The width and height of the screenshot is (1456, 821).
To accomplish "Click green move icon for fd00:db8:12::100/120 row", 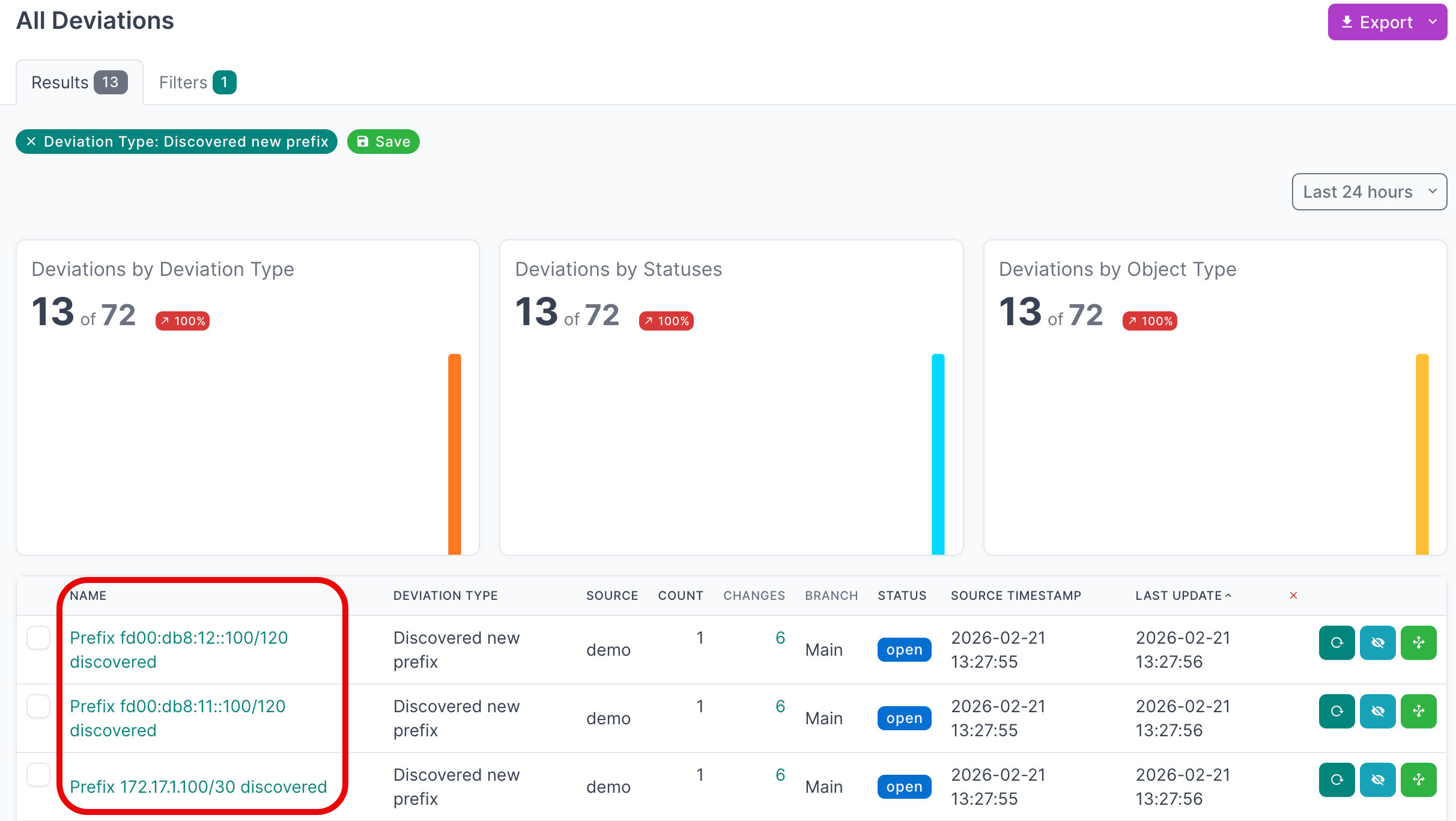I will click(x=1418, y=642).
